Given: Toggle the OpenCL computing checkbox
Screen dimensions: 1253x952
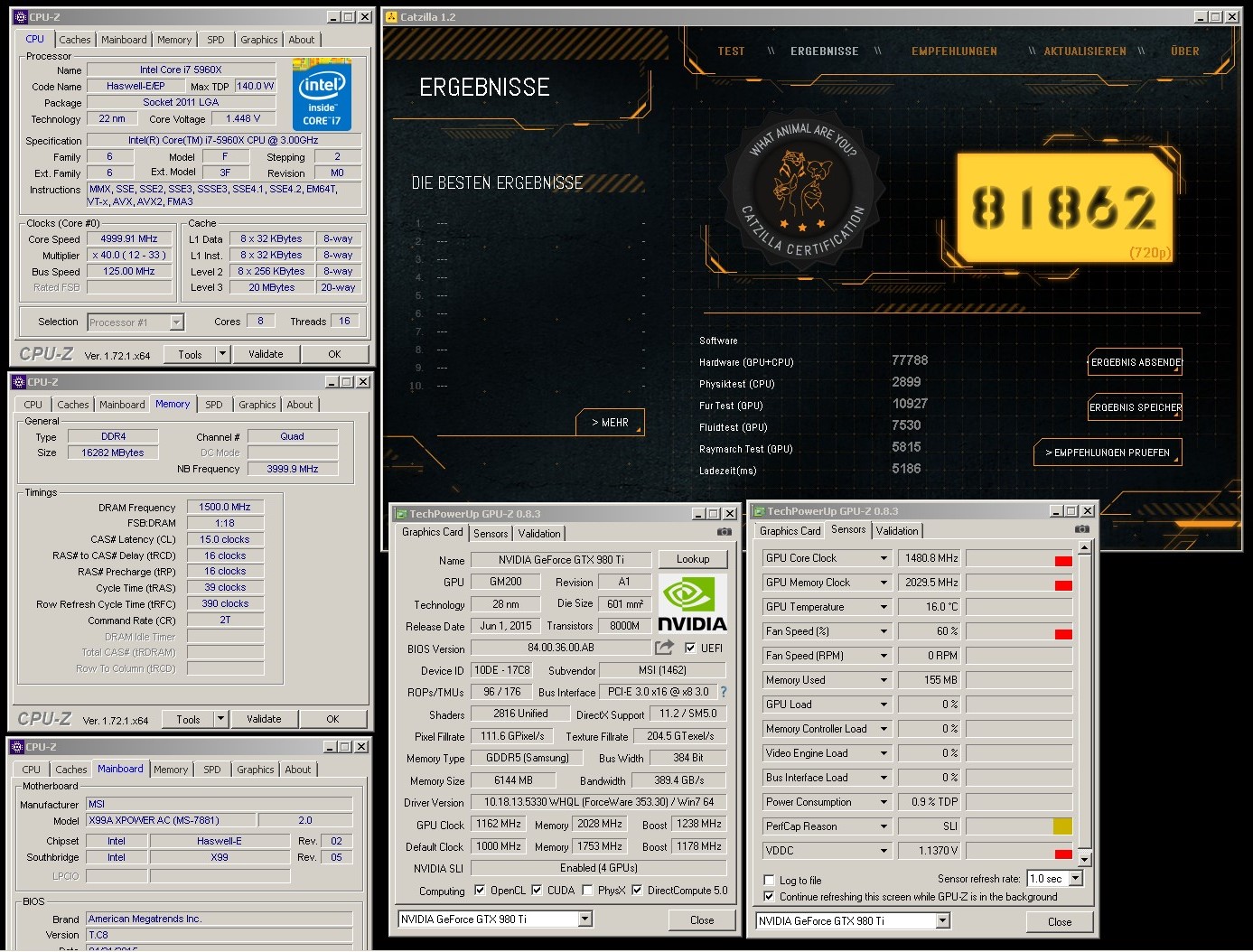Looking at the screenshot, I should [x=480, y=891].
